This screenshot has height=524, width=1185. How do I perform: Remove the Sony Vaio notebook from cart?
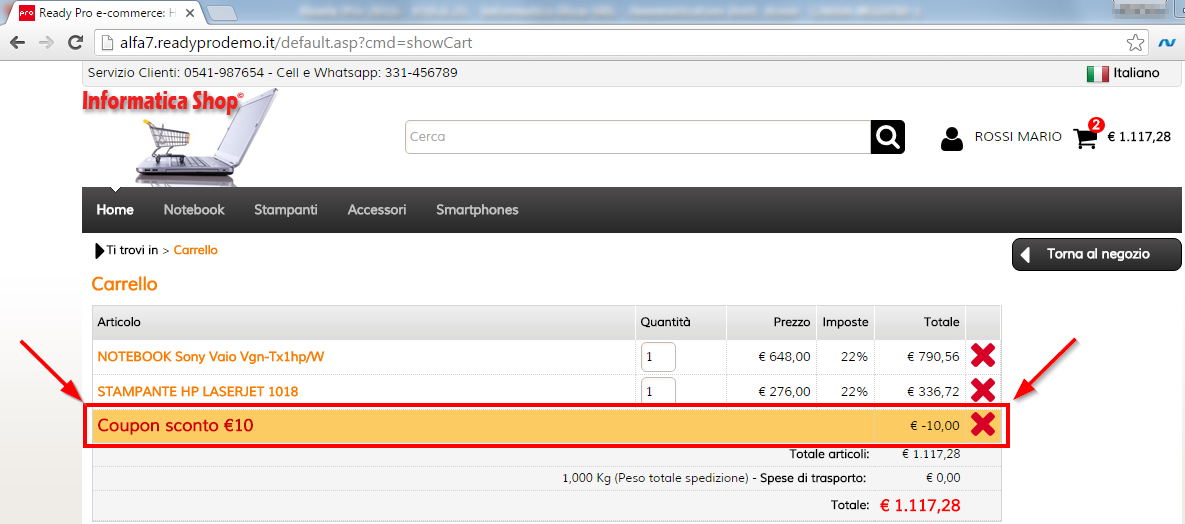(x=982, y=355)
